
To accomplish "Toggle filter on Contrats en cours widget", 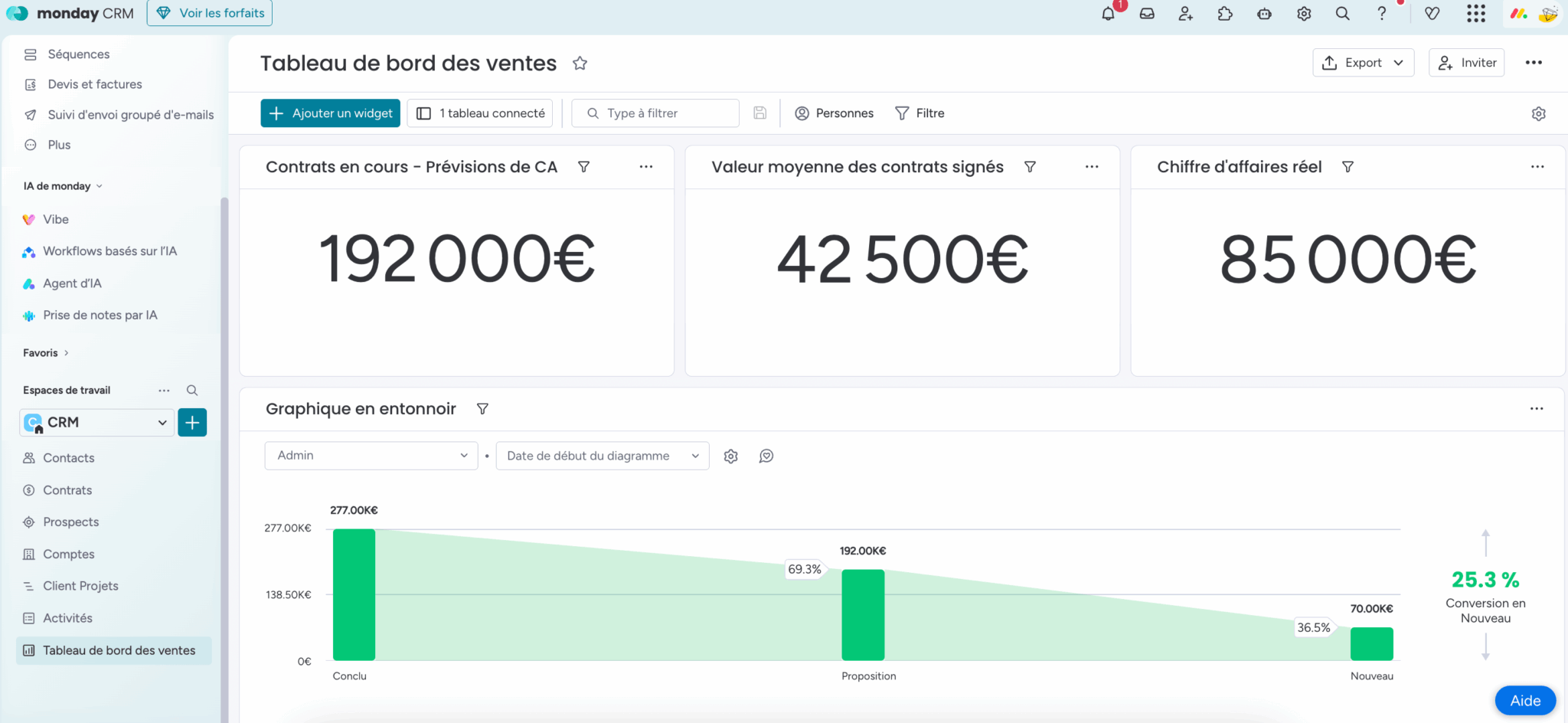I will pos(584,167).
